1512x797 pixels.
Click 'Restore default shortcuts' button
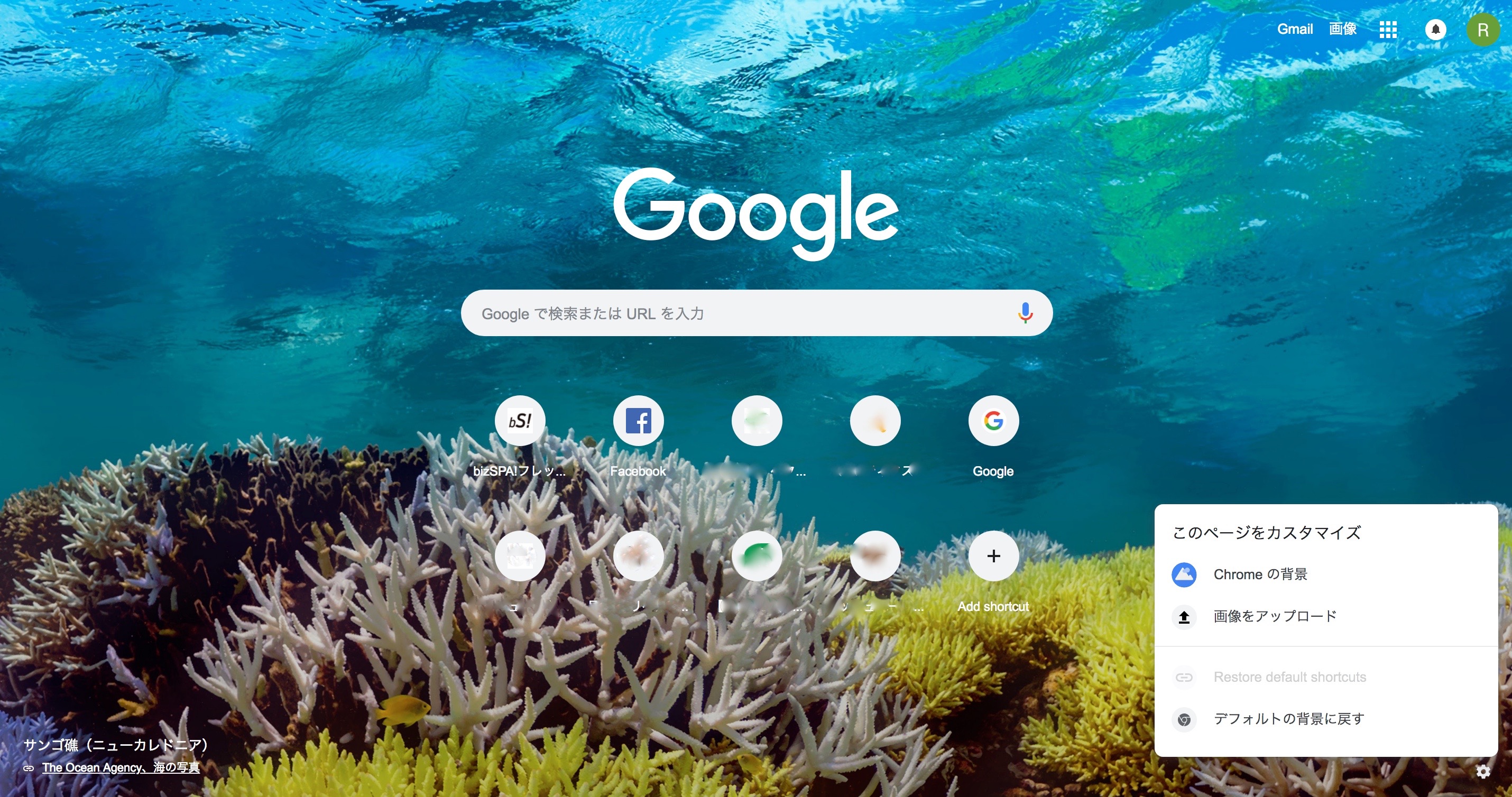1291,676
